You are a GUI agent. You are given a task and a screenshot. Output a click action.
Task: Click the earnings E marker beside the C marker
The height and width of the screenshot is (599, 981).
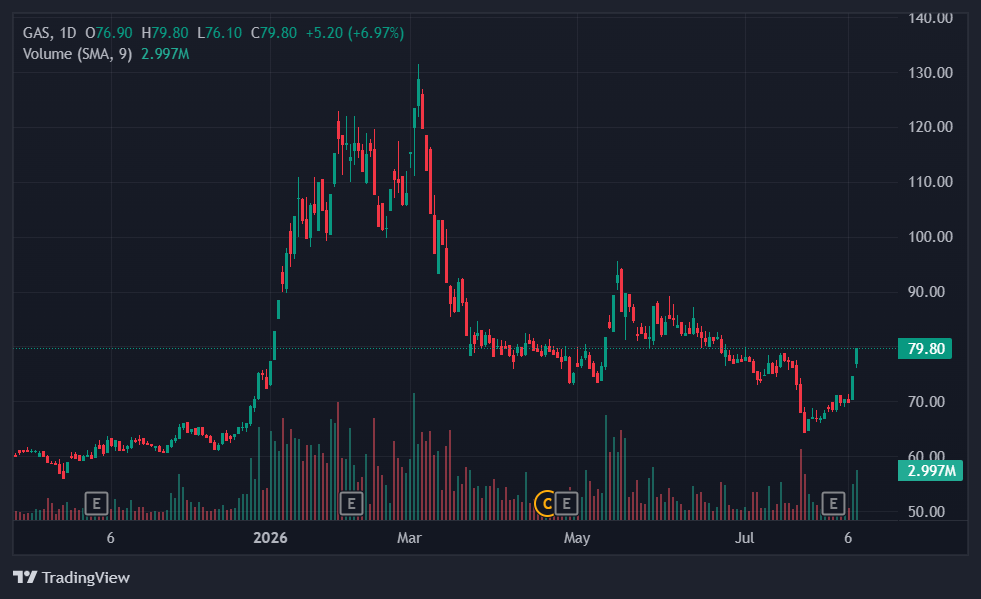[566, 503]
